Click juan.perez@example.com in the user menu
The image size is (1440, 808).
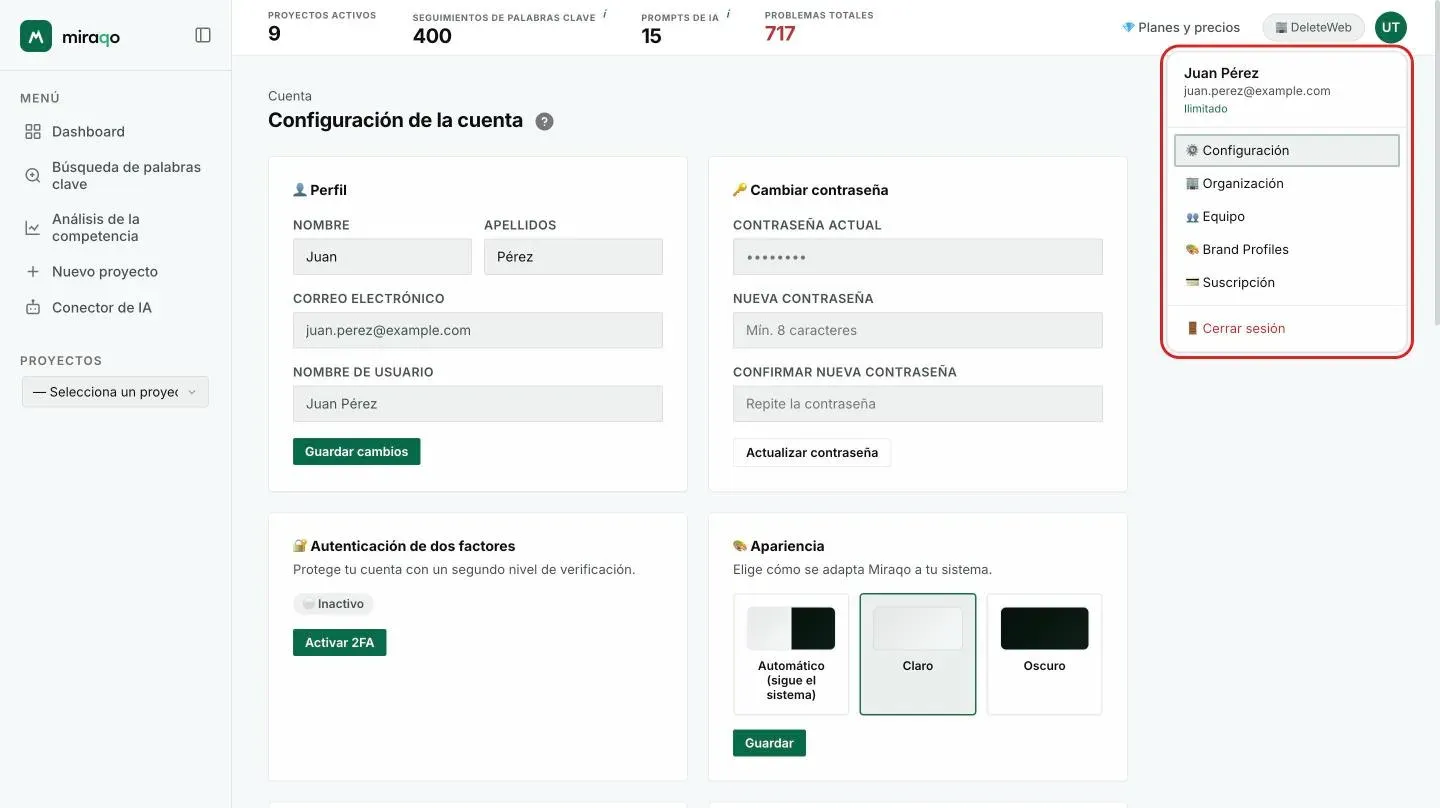point(1257,91)
